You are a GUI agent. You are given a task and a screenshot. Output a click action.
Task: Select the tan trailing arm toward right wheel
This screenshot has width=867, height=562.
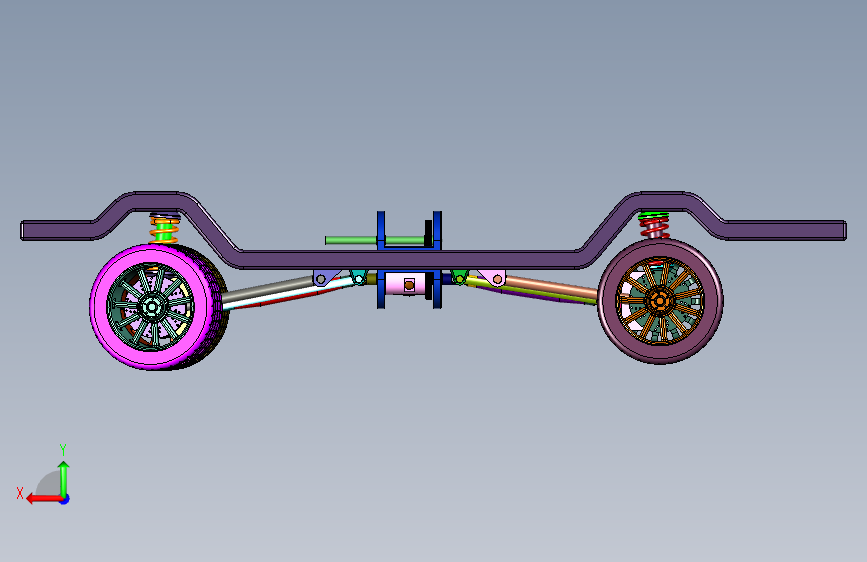pyautogui.click(x=551, y=287)
